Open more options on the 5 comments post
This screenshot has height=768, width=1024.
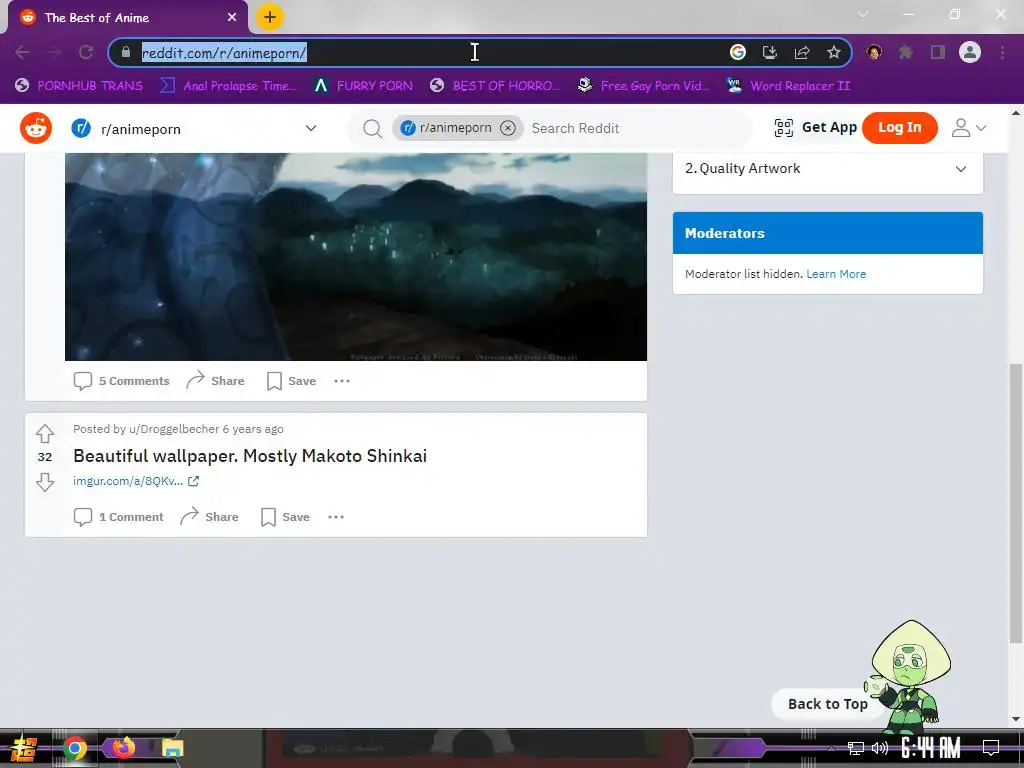click(x=342, y=381)
